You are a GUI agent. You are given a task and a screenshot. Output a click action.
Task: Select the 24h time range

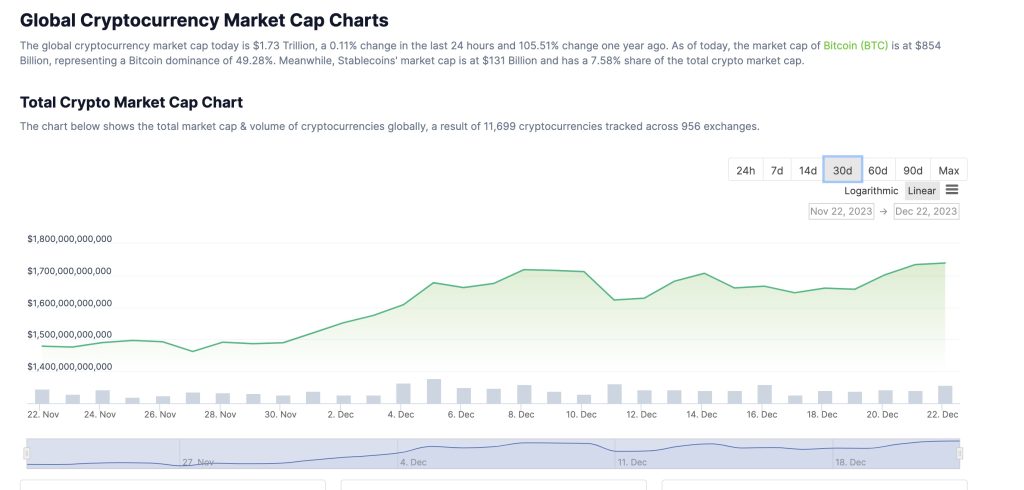pos(745,170)
